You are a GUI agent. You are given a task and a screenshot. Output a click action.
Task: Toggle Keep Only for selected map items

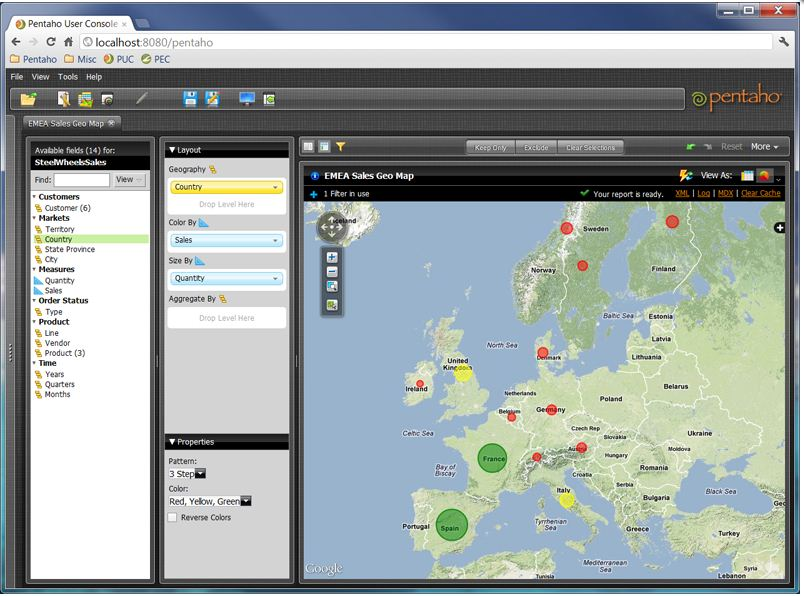[x=493, y=146]
